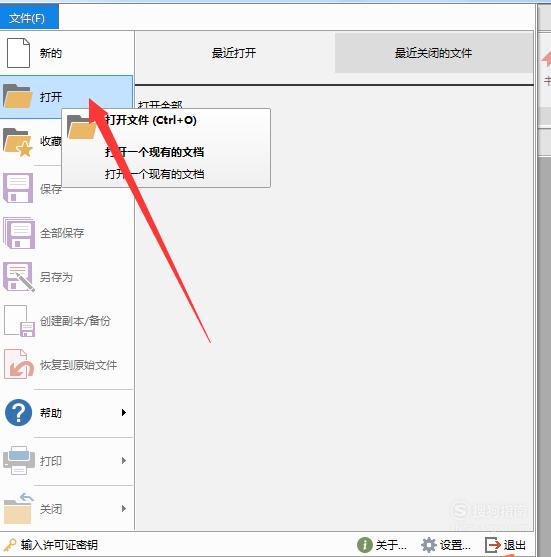The image size is (551, 557).
Task: Click the green info 关于 icon
Action: pos(364,545)
